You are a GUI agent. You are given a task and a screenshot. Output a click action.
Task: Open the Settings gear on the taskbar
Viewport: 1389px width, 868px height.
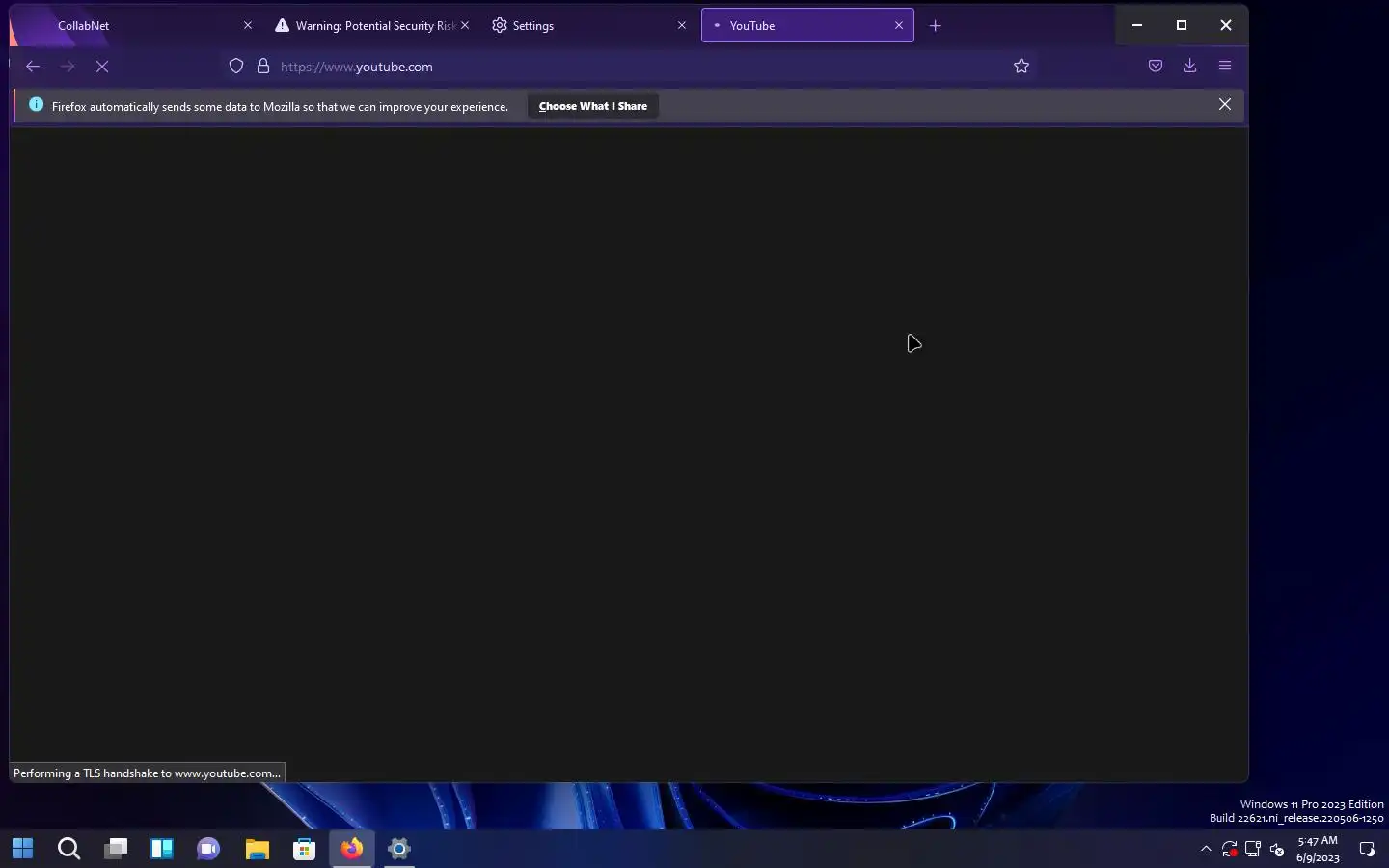(399, 849)
